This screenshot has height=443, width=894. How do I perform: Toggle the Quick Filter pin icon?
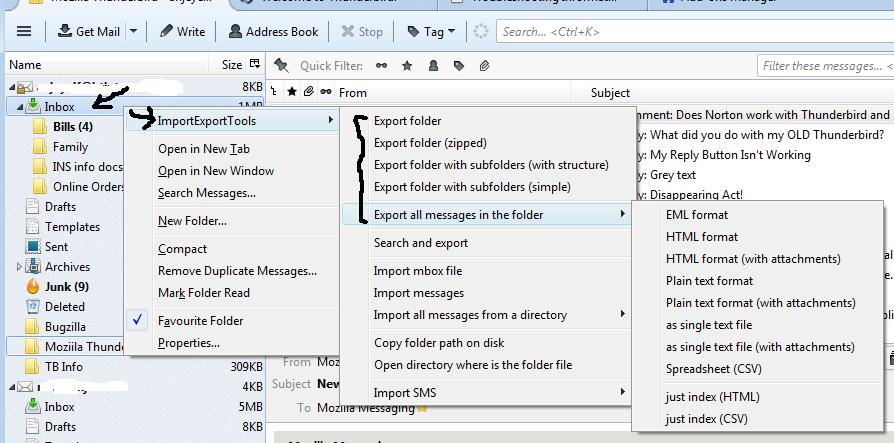pyautogui.click(x=281, y=66)
